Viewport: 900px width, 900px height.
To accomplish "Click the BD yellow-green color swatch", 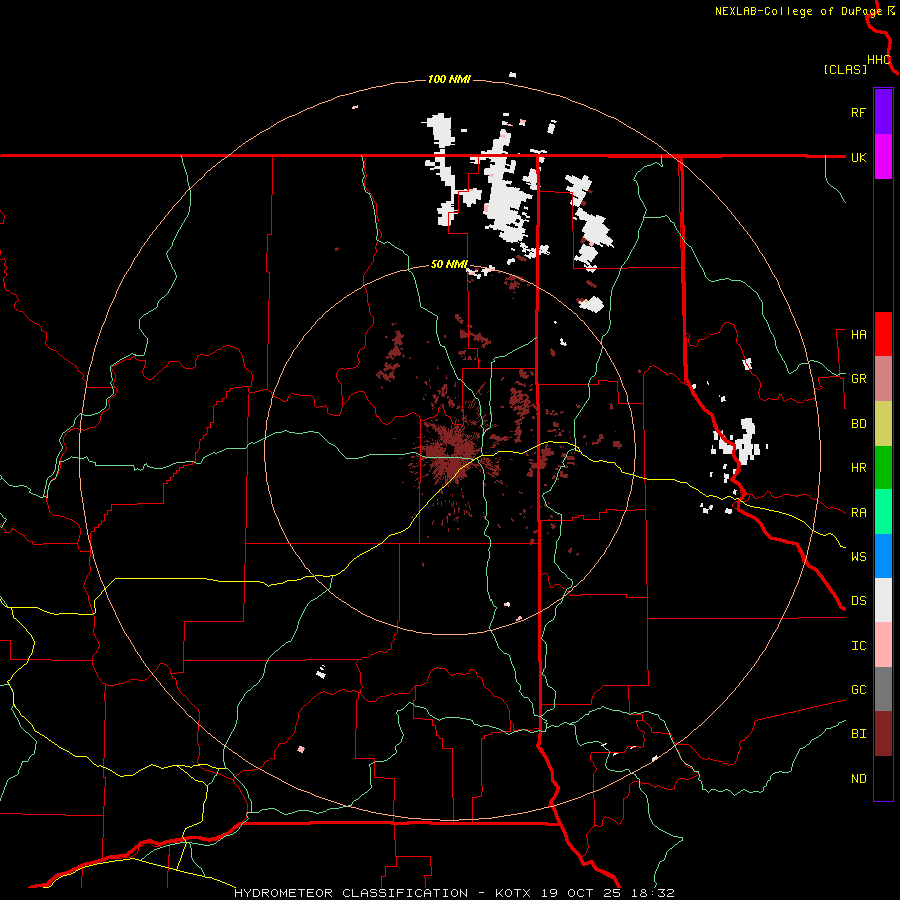I will pyautogui.click(x=883, y=423).
